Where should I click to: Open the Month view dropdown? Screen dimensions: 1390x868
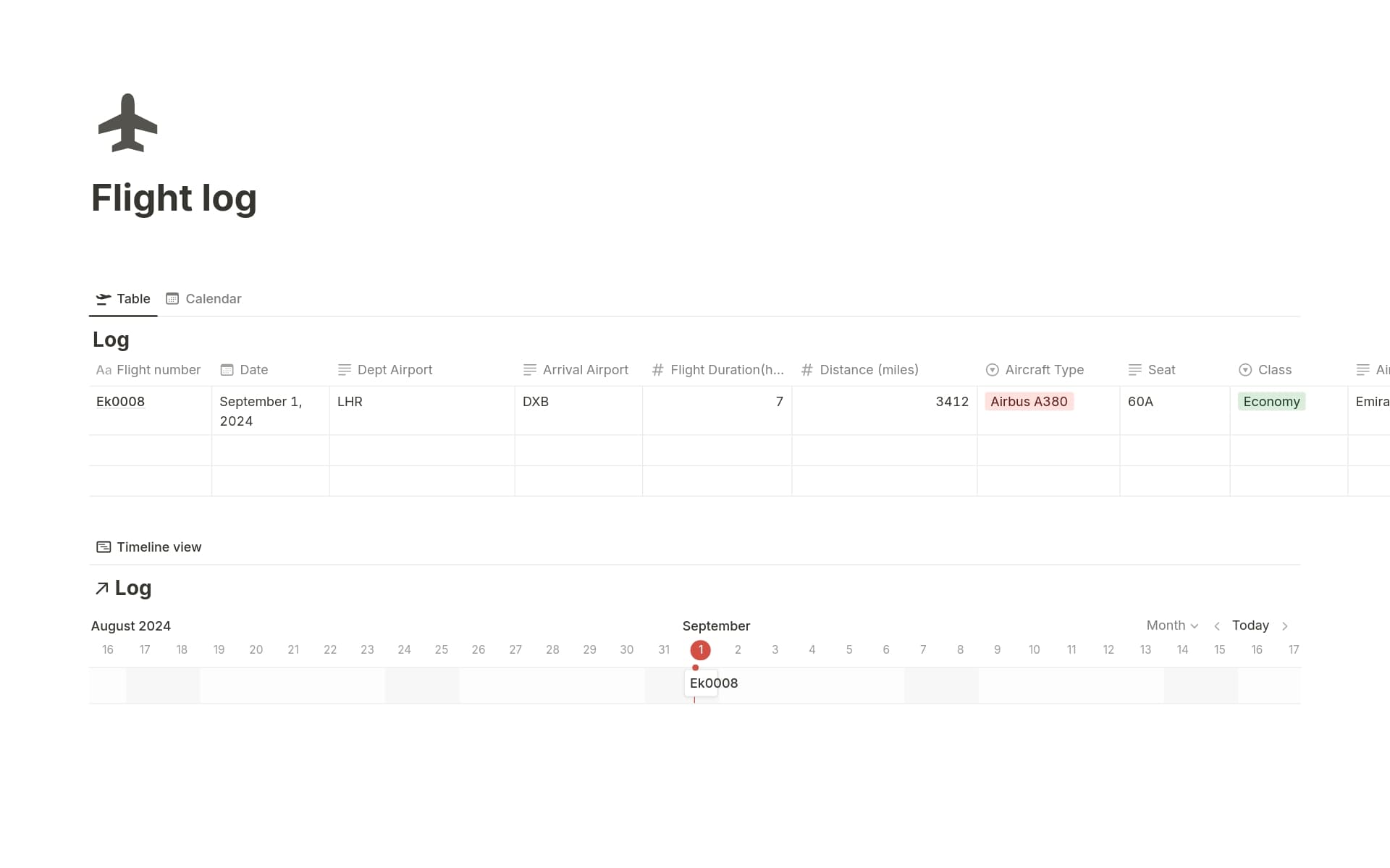click(x=1171, y=625)
